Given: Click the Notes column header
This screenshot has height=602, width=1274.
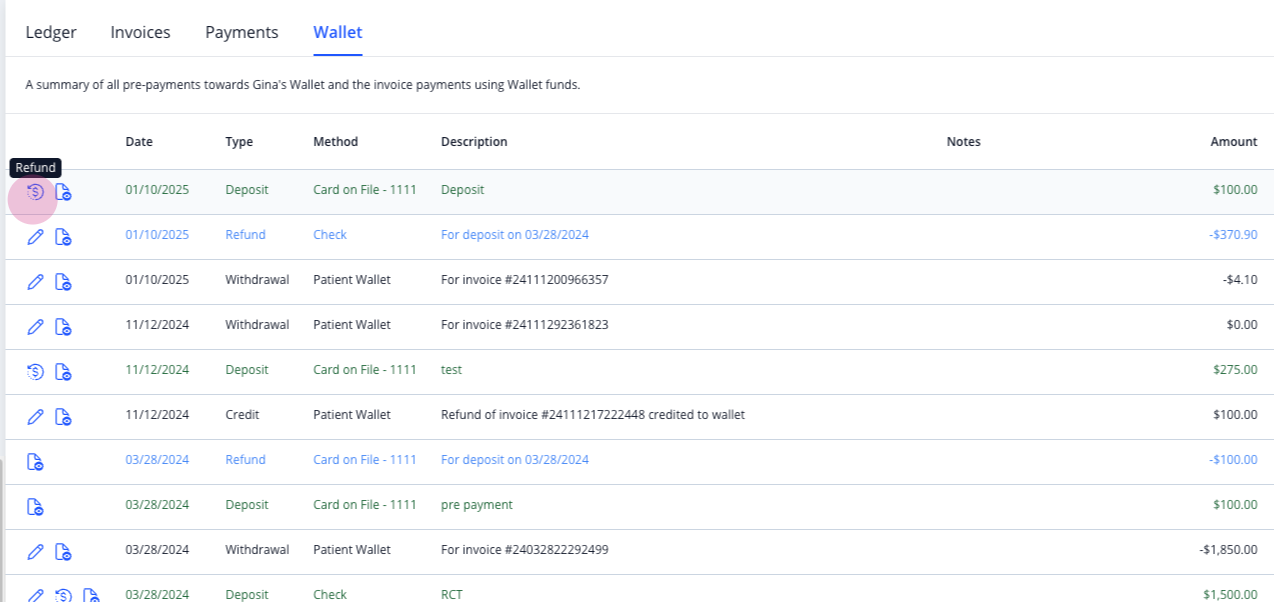Looking at the screenshot, I should coord(964,142).
